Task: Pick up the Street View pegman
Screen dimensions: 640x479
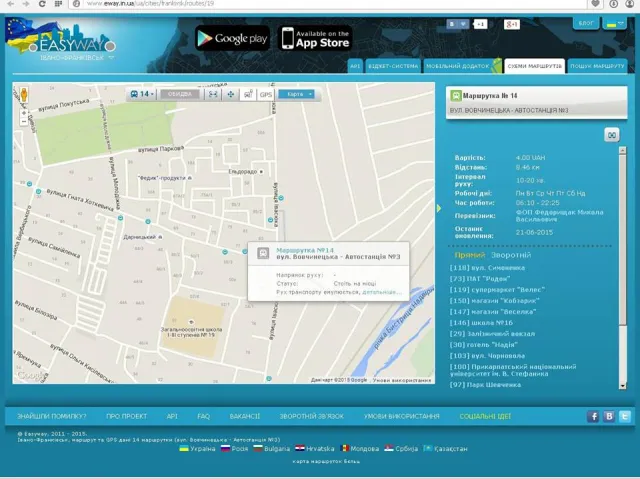Action: tap(24, 95)
